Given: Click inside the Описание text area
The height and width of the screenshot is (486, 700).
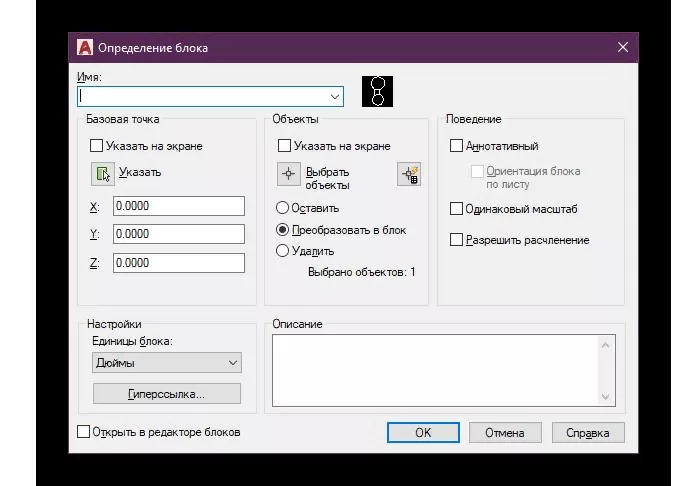Looking at the screenshot, I should point(435,370).
